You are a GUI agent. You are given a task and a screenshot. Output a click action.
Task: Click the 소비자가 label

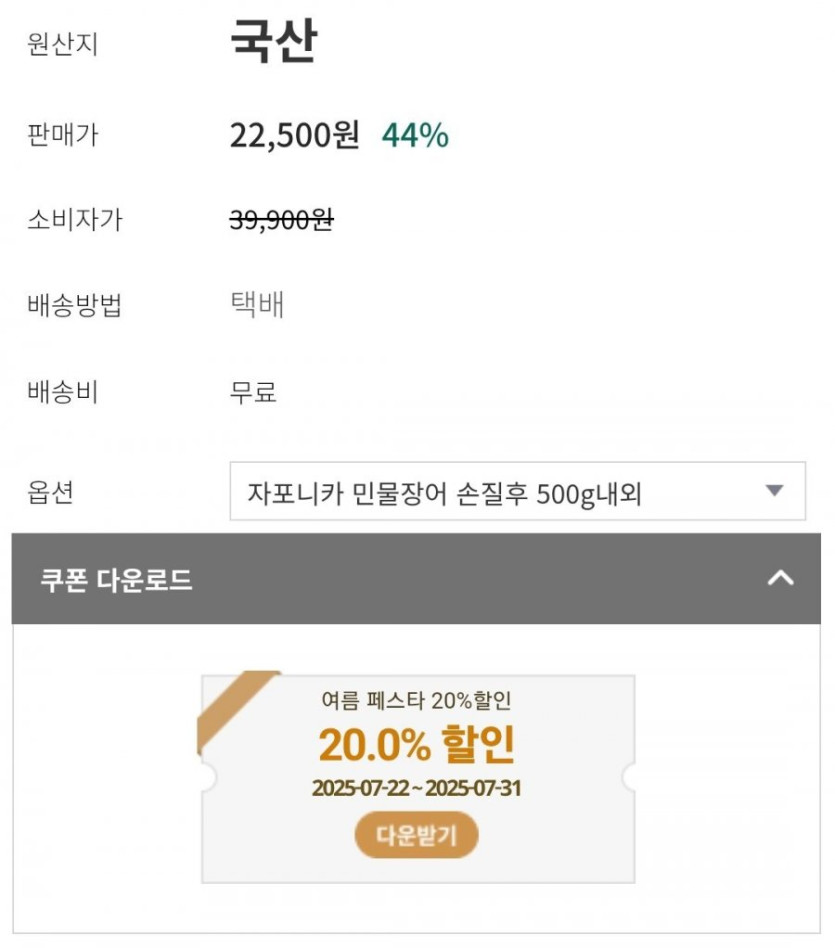(75, 220)
